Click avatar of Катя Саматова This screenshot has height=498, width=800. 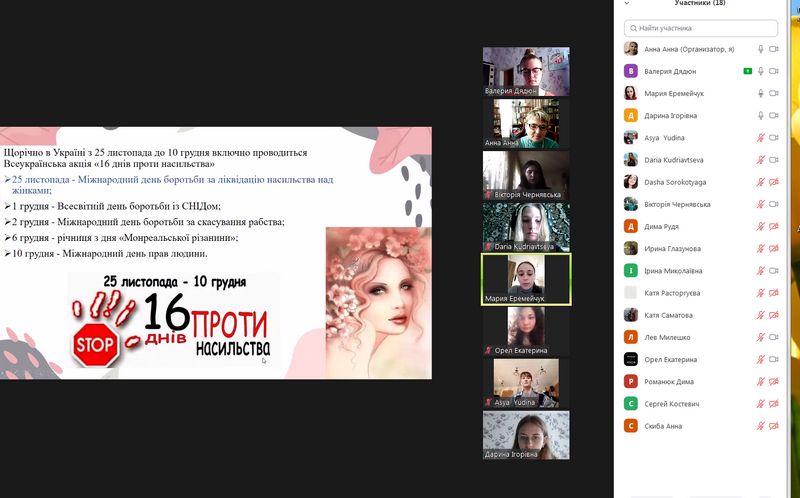pos(631,315)
